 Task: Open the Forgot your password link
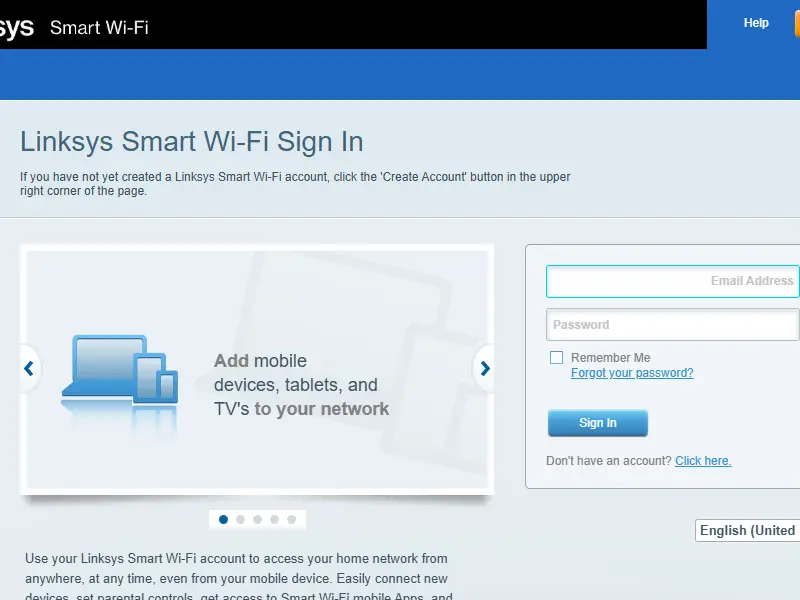click(632, 373)
